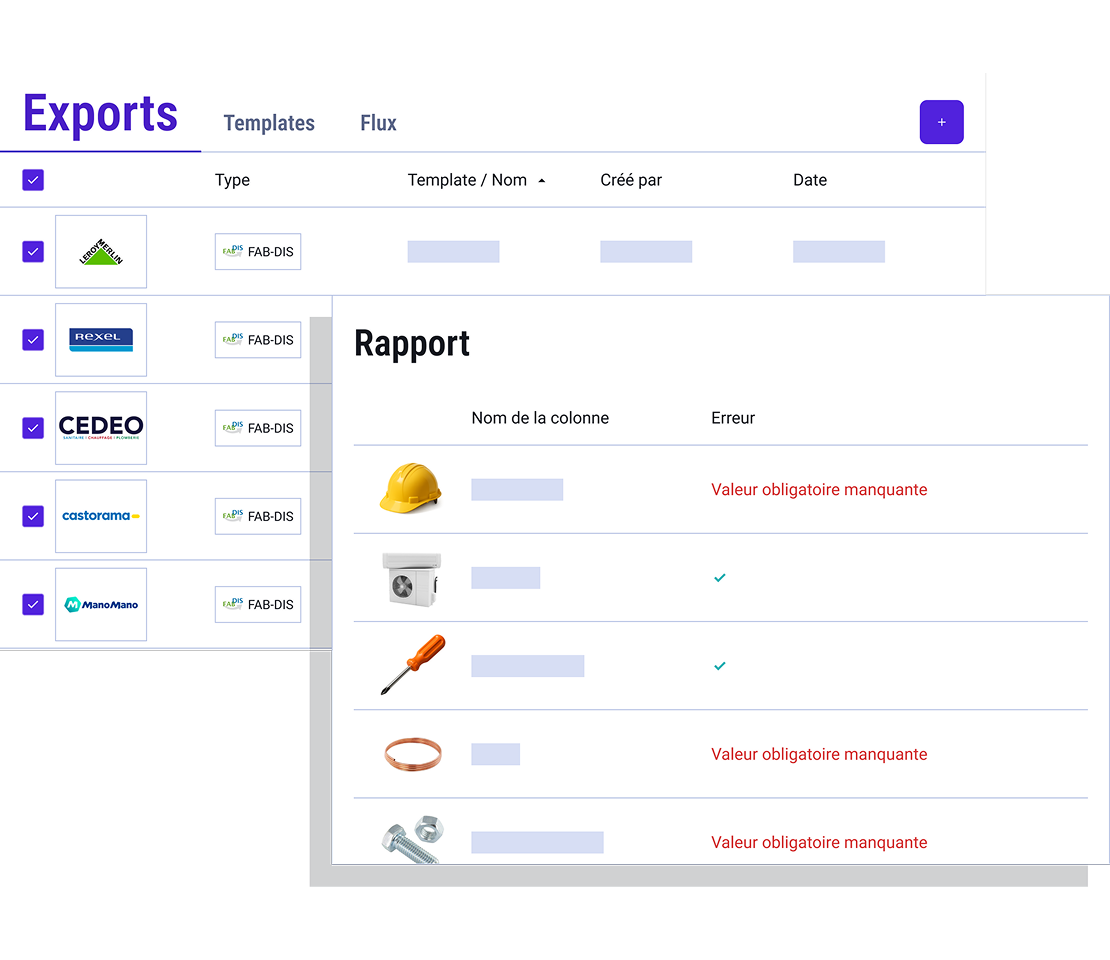Click the copper coil product image
Viewport: 1110px width, 960px height.
[413, 753]
